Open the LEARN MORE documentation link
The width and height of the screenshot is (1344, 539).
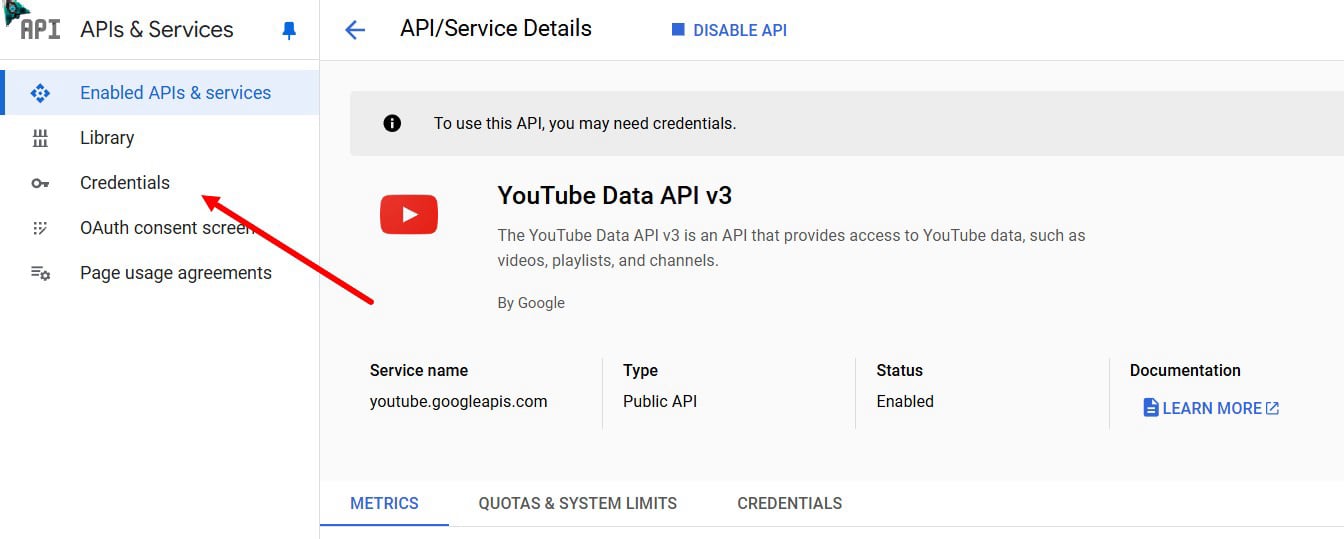pos(1211,408)
